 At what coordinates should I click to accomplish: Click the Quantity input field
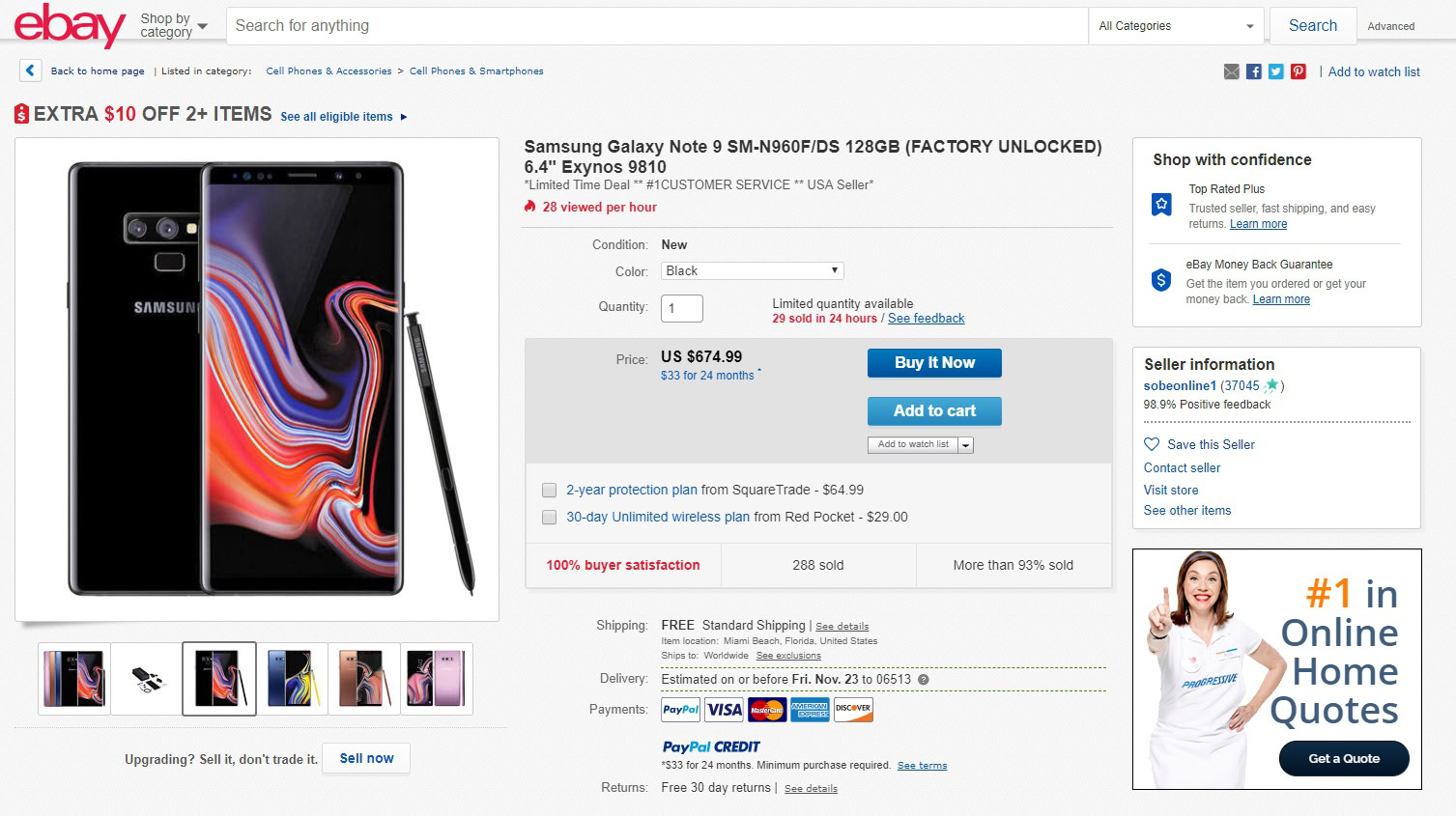tap(682, 308)
